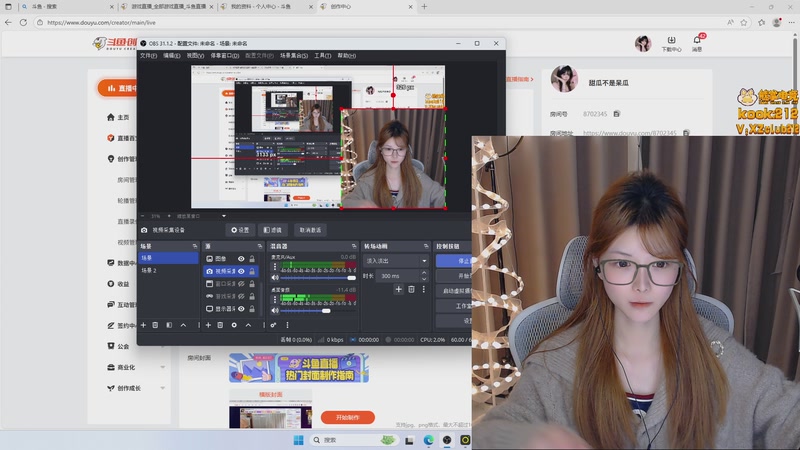The width and height of the screenshot is (800, 450).
Task: Switch to 我的资料 个人中心 browser tab
Action: (265, 7)
